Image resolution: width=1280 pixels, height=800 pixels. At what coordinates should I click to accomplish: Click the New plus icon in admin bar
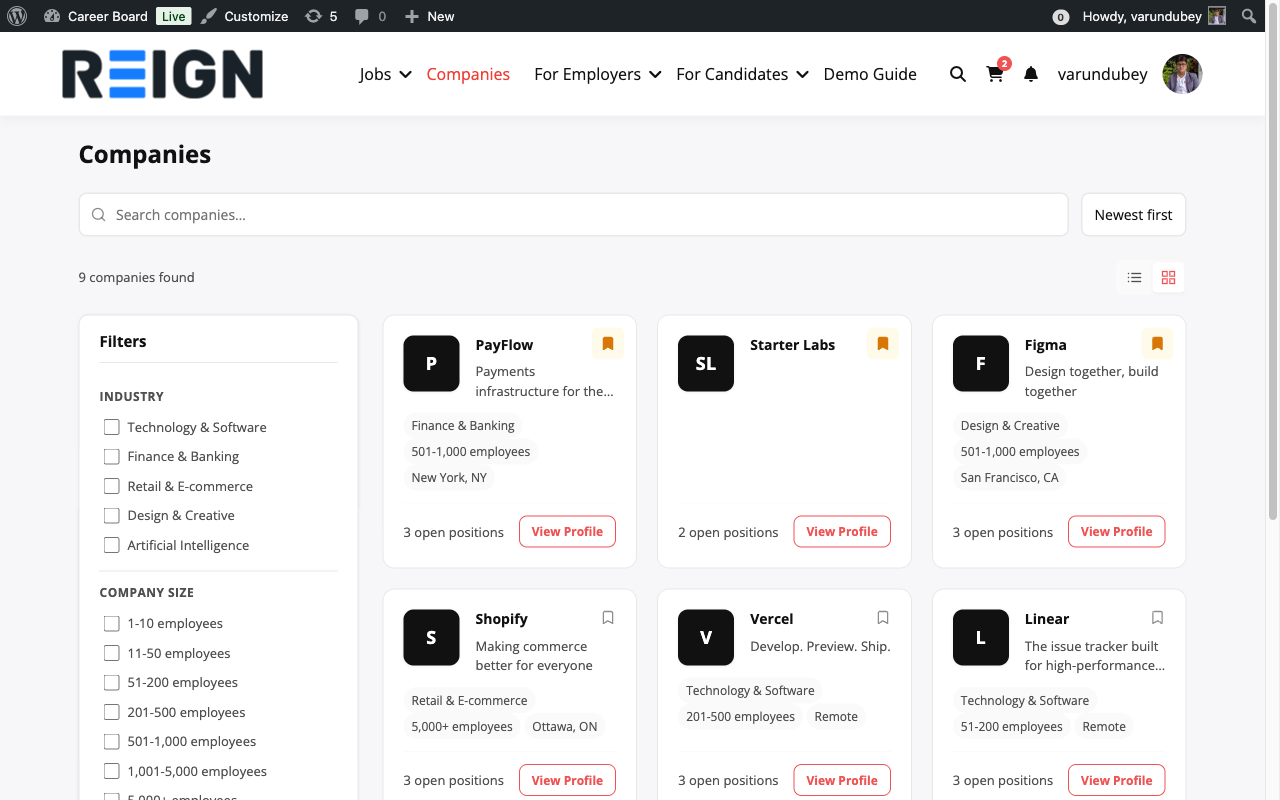click(x=412, y=16)
